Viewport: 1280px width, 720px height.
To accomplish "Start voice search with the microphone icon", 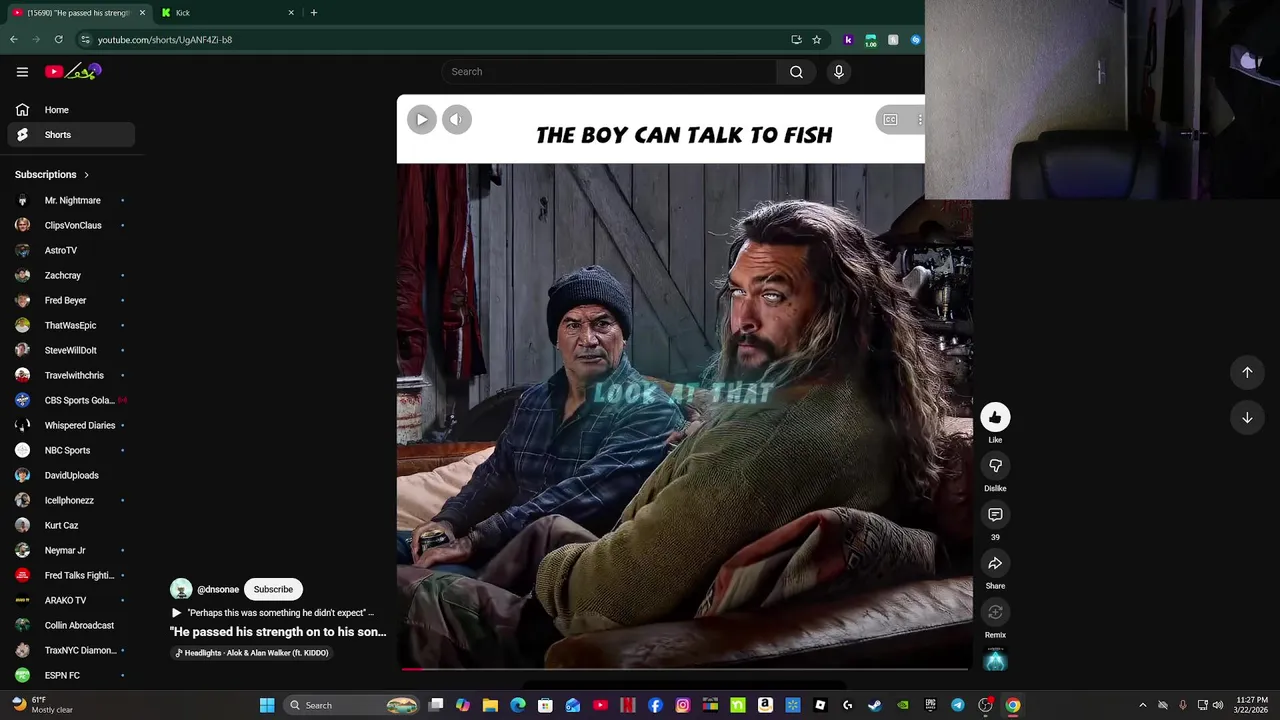I will click(839, 72).
